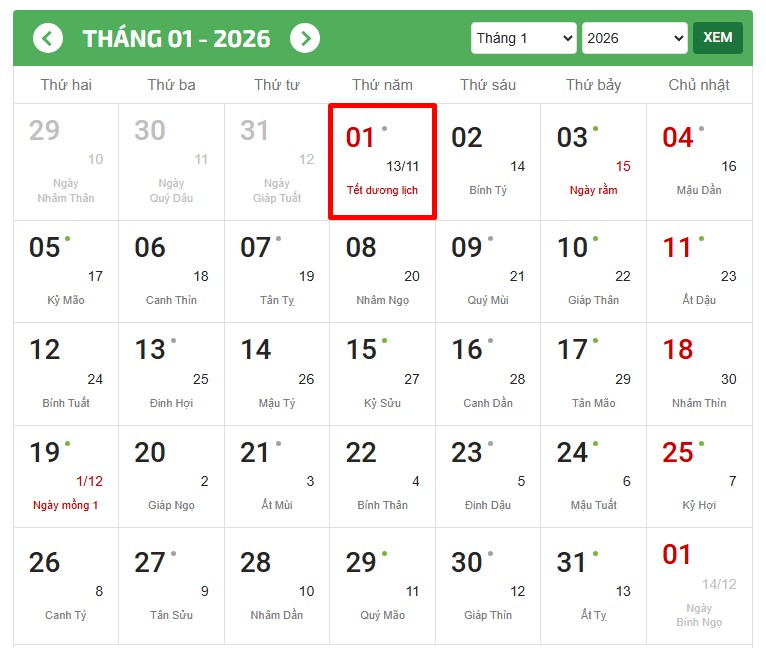766x648 pixels.
Task: Click the Chủ nhật column header
Action: point(699,85)
